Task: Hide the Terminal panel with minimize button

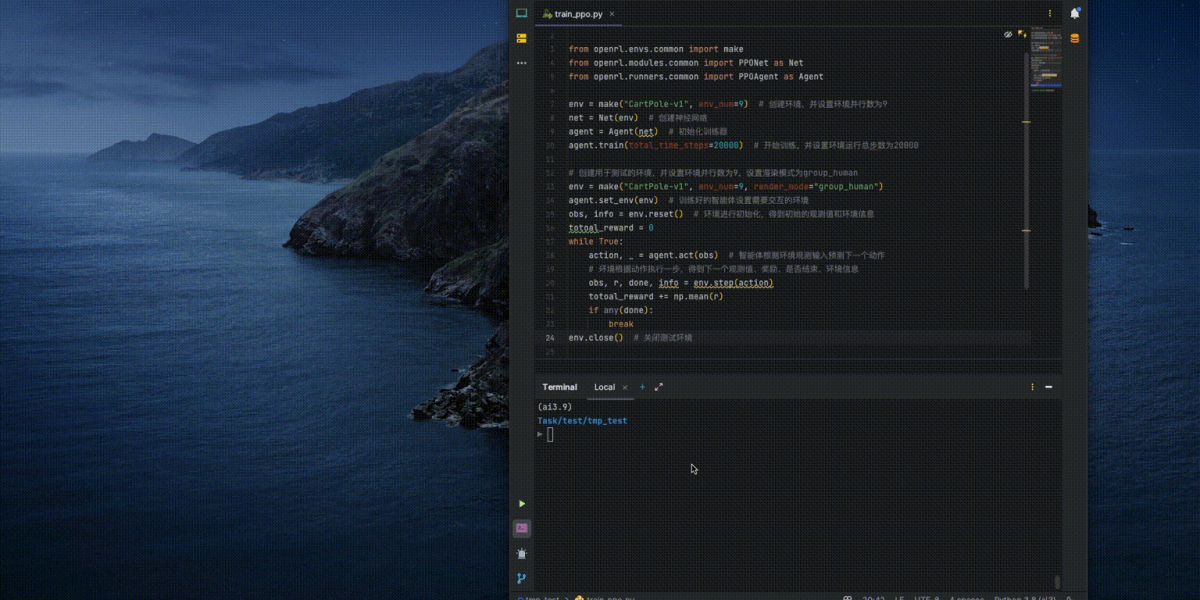Action: coord(1049,387)
